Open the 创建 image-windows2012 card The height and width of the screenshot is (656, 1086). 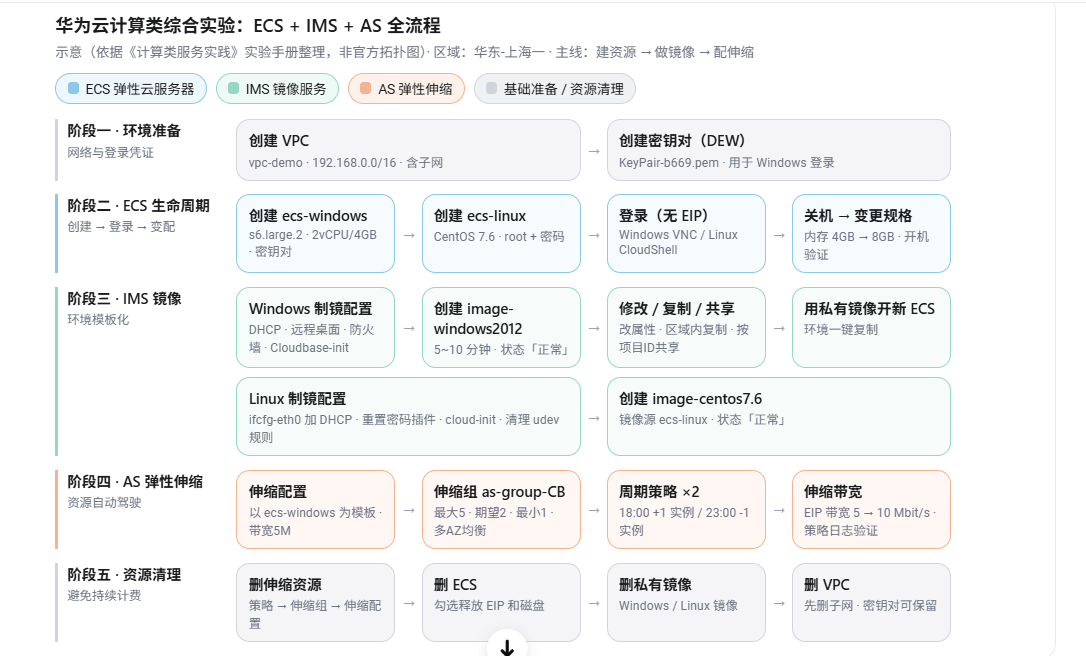[501, 327]
